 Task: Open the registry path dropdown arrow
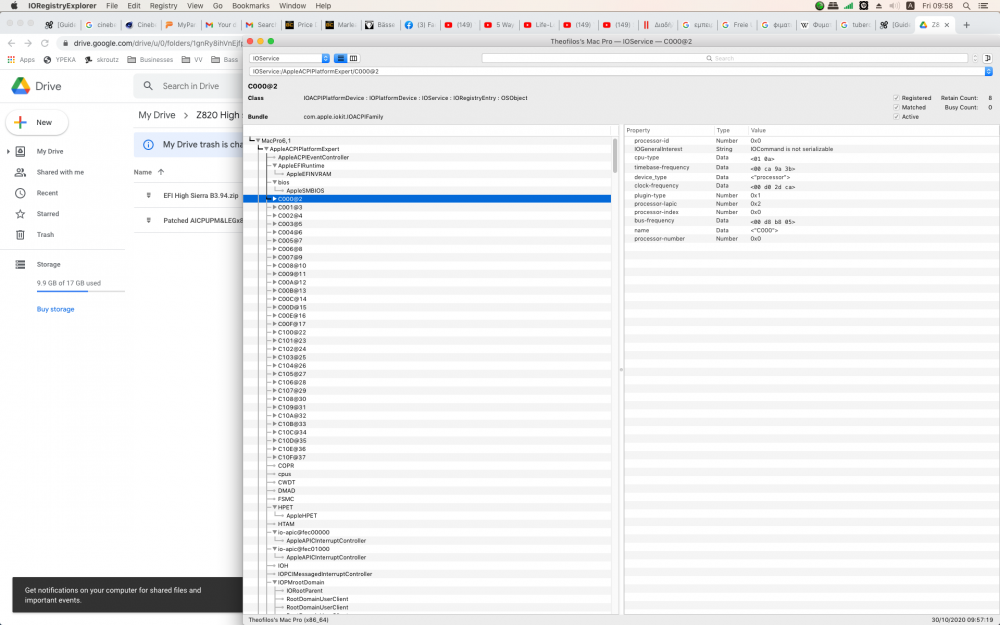989,71
